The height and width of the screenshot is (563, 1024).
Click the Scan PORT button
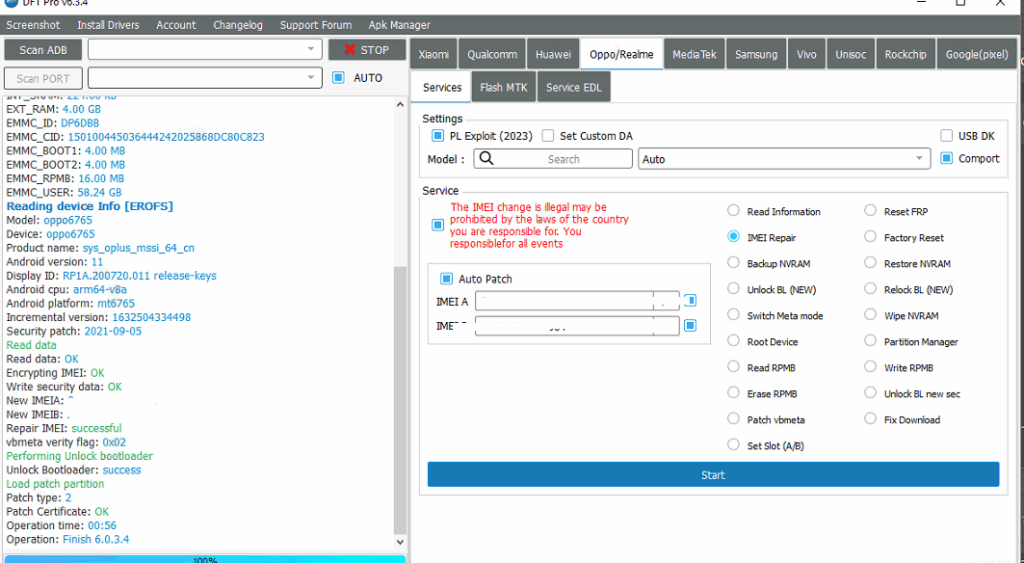coord(43,78)
